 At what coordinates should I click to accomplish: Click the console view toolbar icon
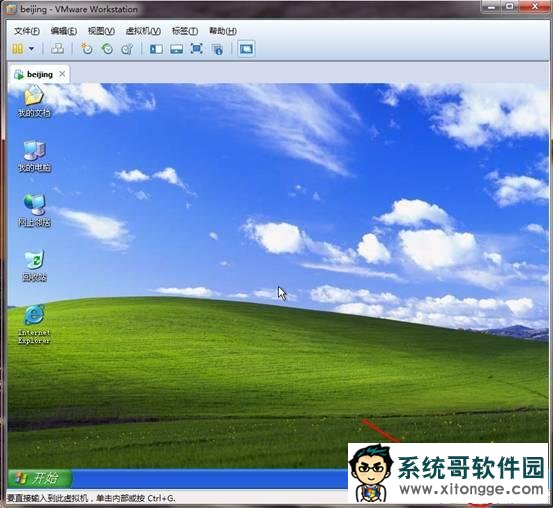pos(246,49)
